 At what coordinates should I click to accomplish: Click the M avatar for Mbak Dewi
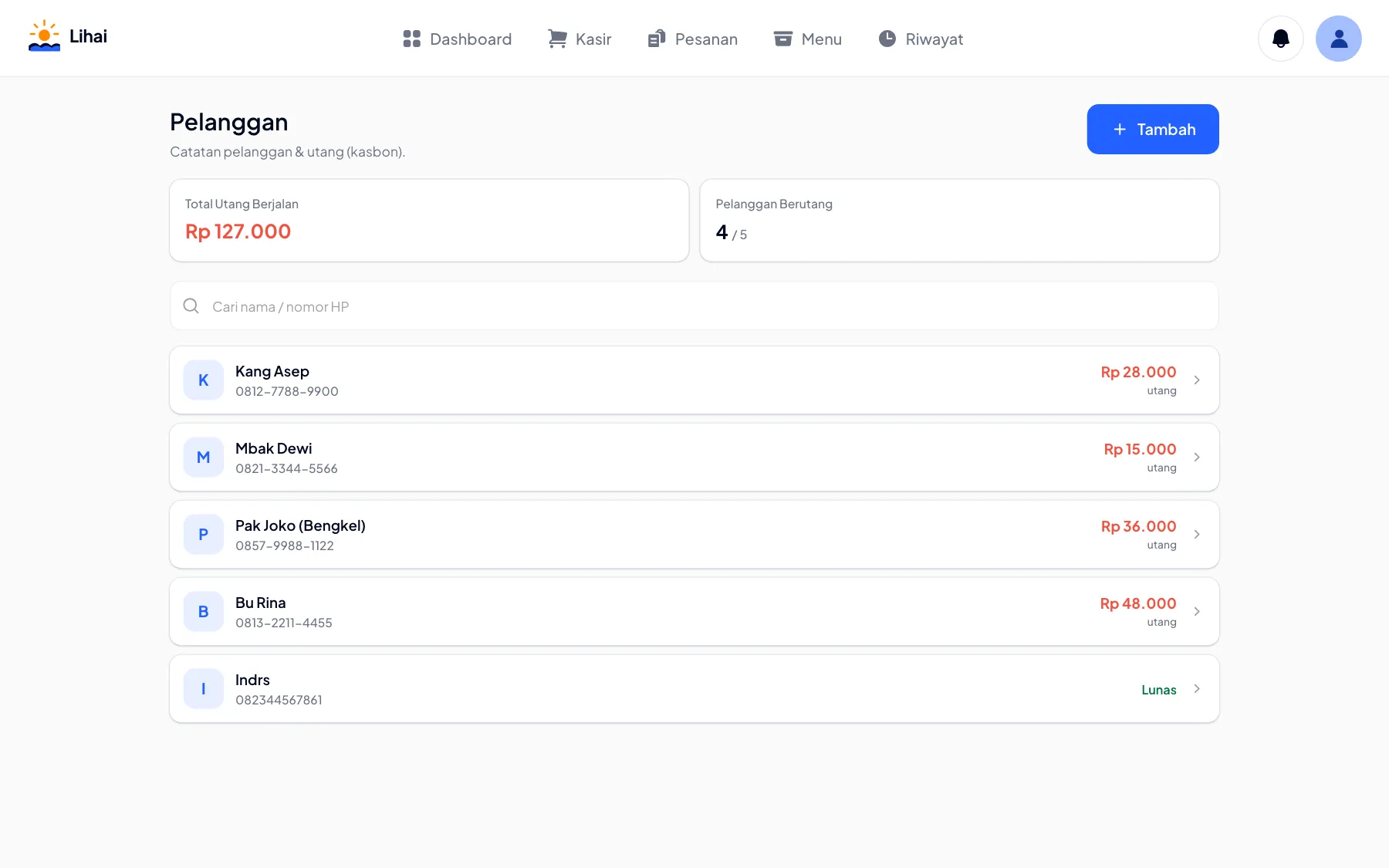(x=204, y=458)
